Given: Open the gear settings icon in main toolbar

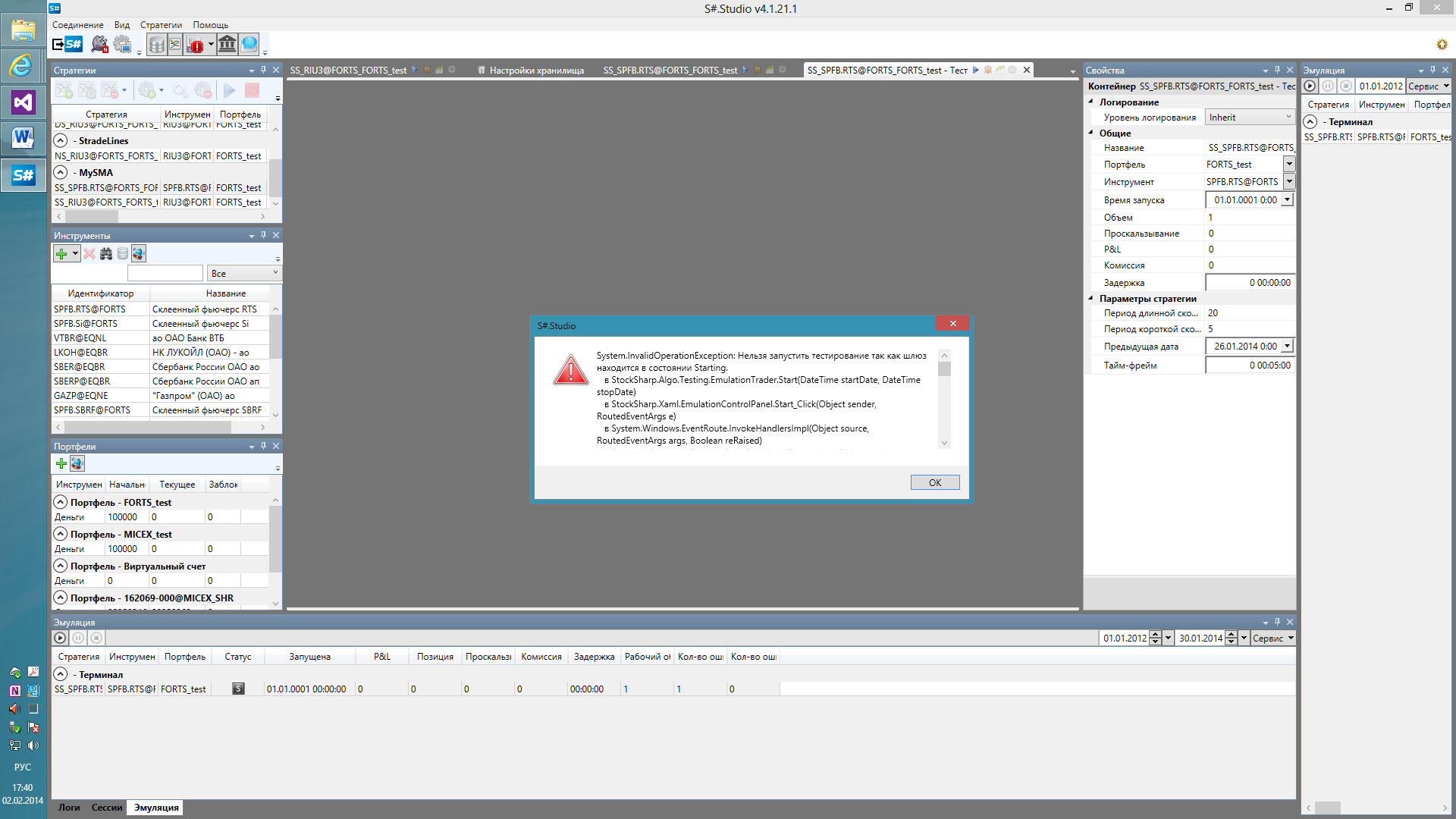Looking at the screenshot, I should [x=122, y=44].
